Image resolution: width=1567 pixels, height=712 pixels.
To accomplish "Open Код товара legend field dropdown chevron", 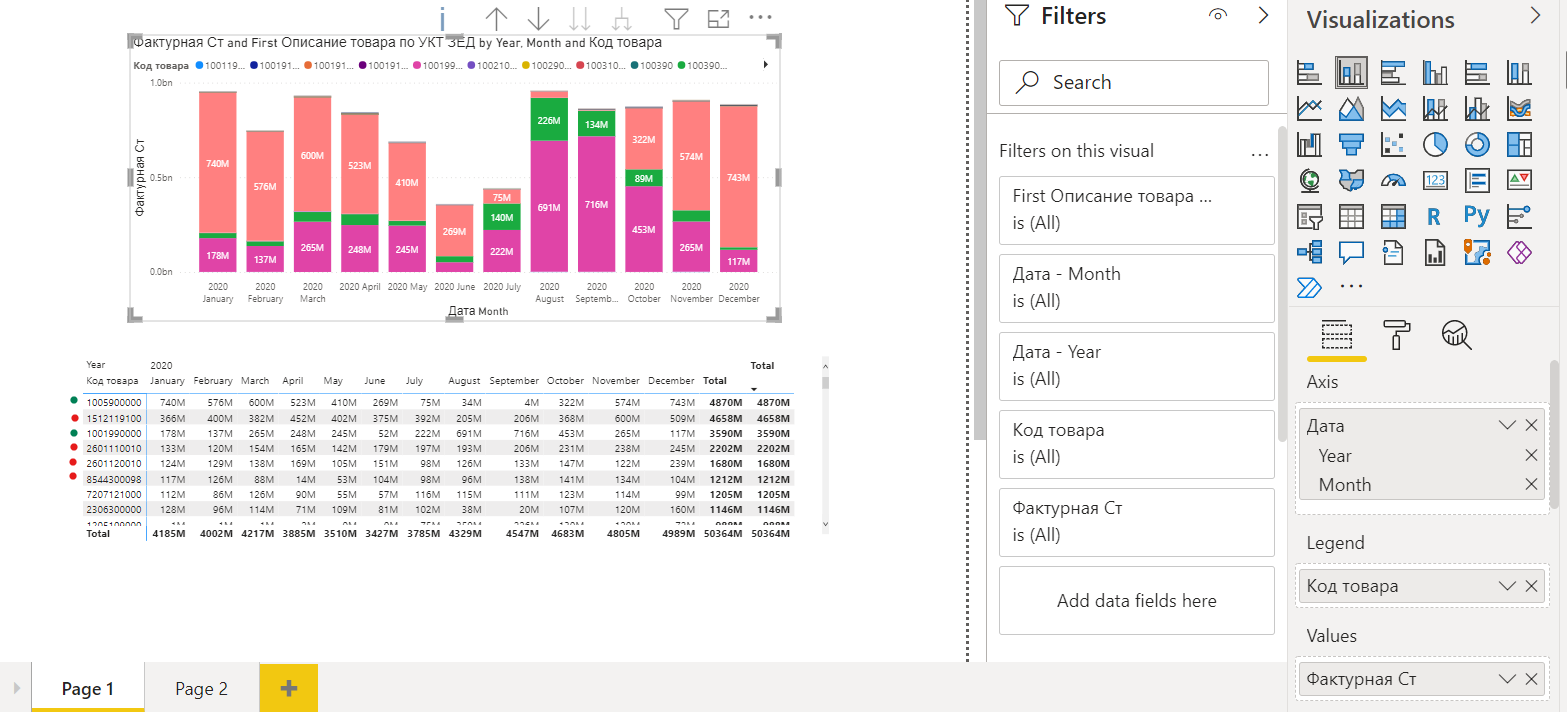I will pyautogui.click(x=1508, y=586).
